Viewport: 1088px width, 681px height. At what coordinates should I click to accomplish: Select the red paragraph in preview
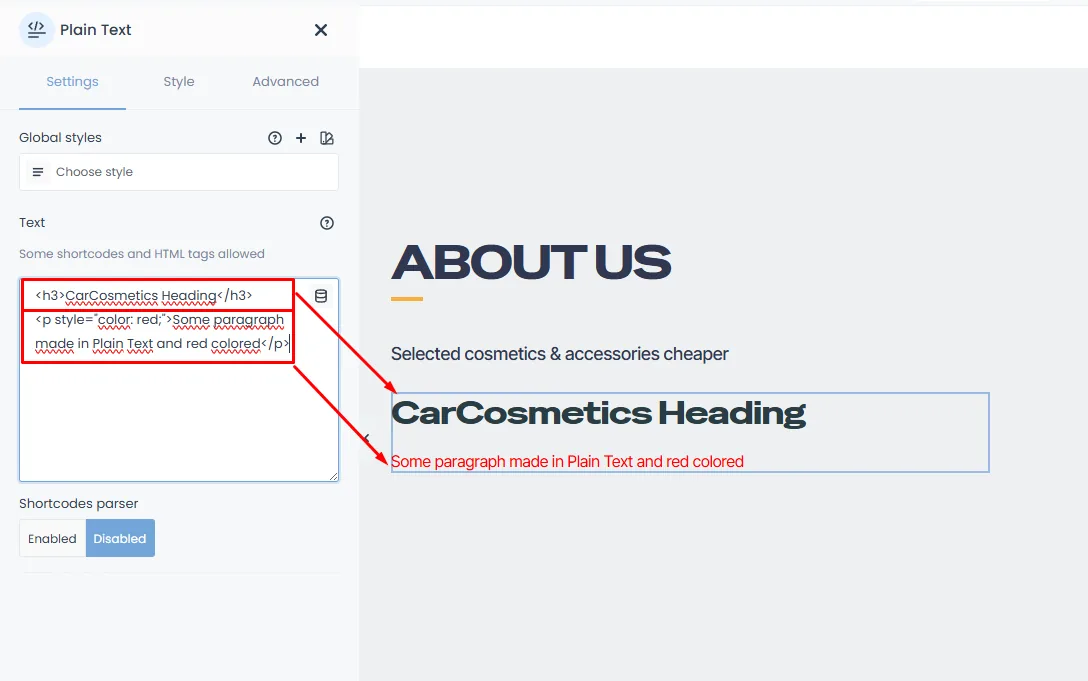(567, 462)
